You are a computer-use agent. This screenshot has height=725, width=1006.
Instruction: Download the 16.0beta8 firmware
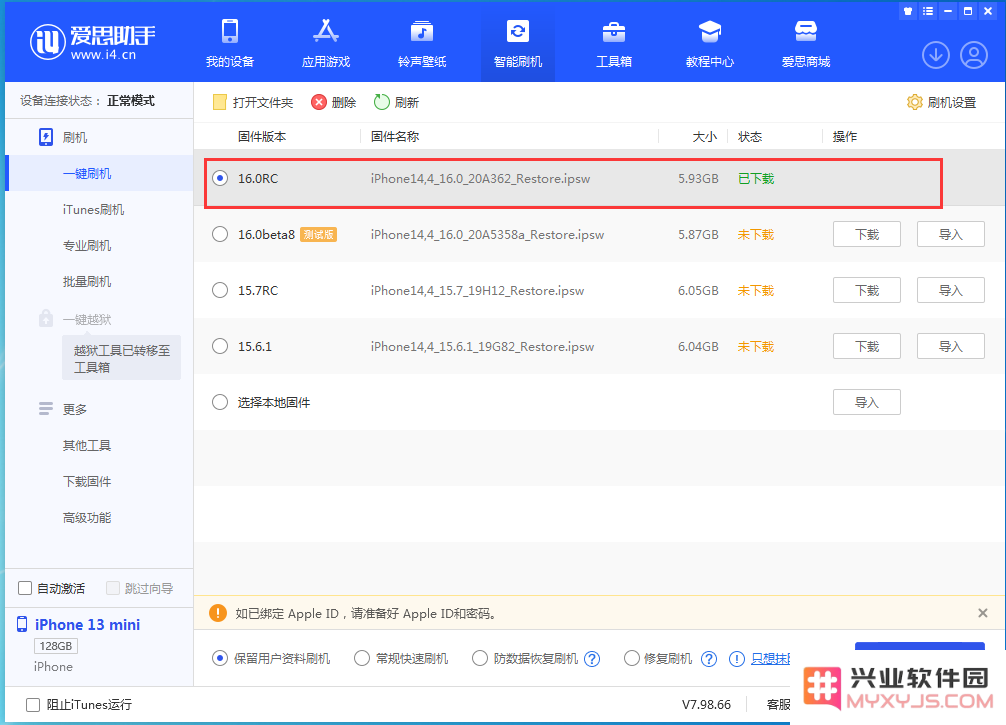pyautogui.click(x=867, y=234)
